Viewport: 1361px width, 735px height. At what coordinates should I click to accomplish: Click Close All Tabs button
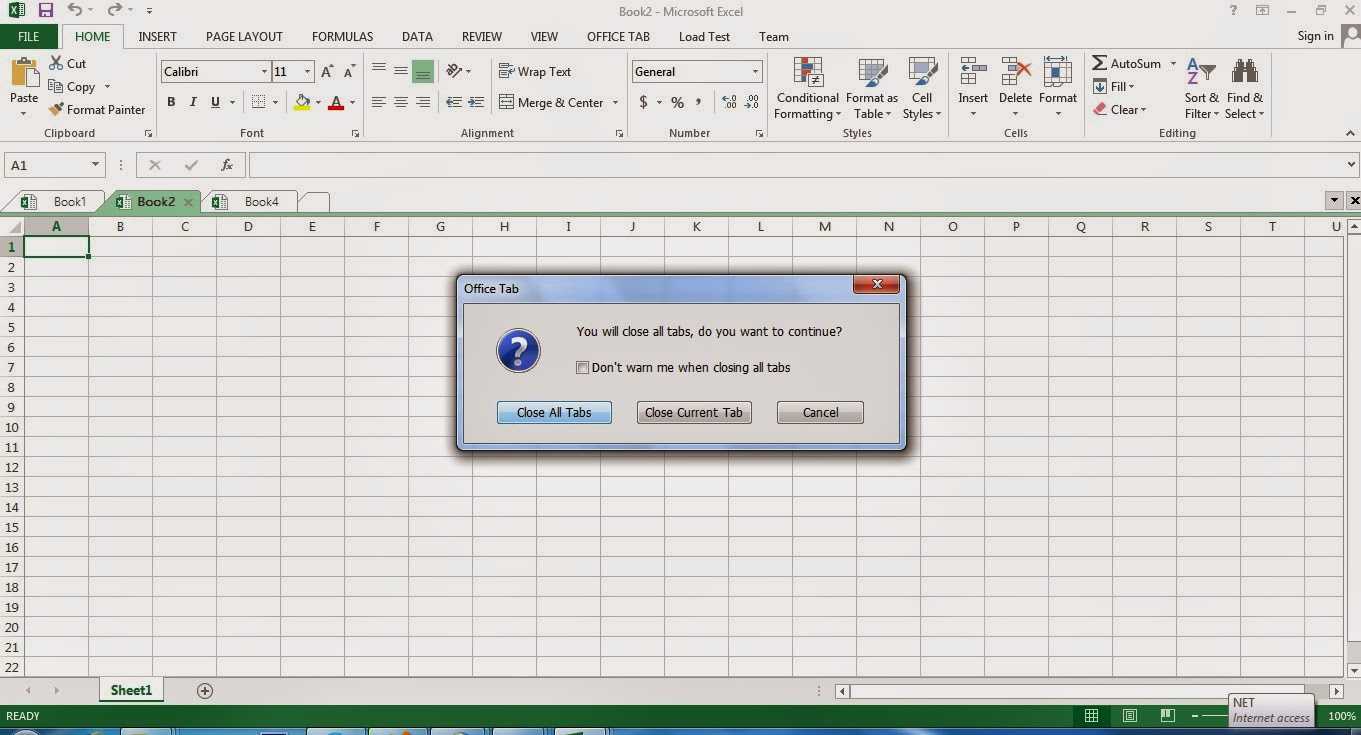tap(554, 412)
